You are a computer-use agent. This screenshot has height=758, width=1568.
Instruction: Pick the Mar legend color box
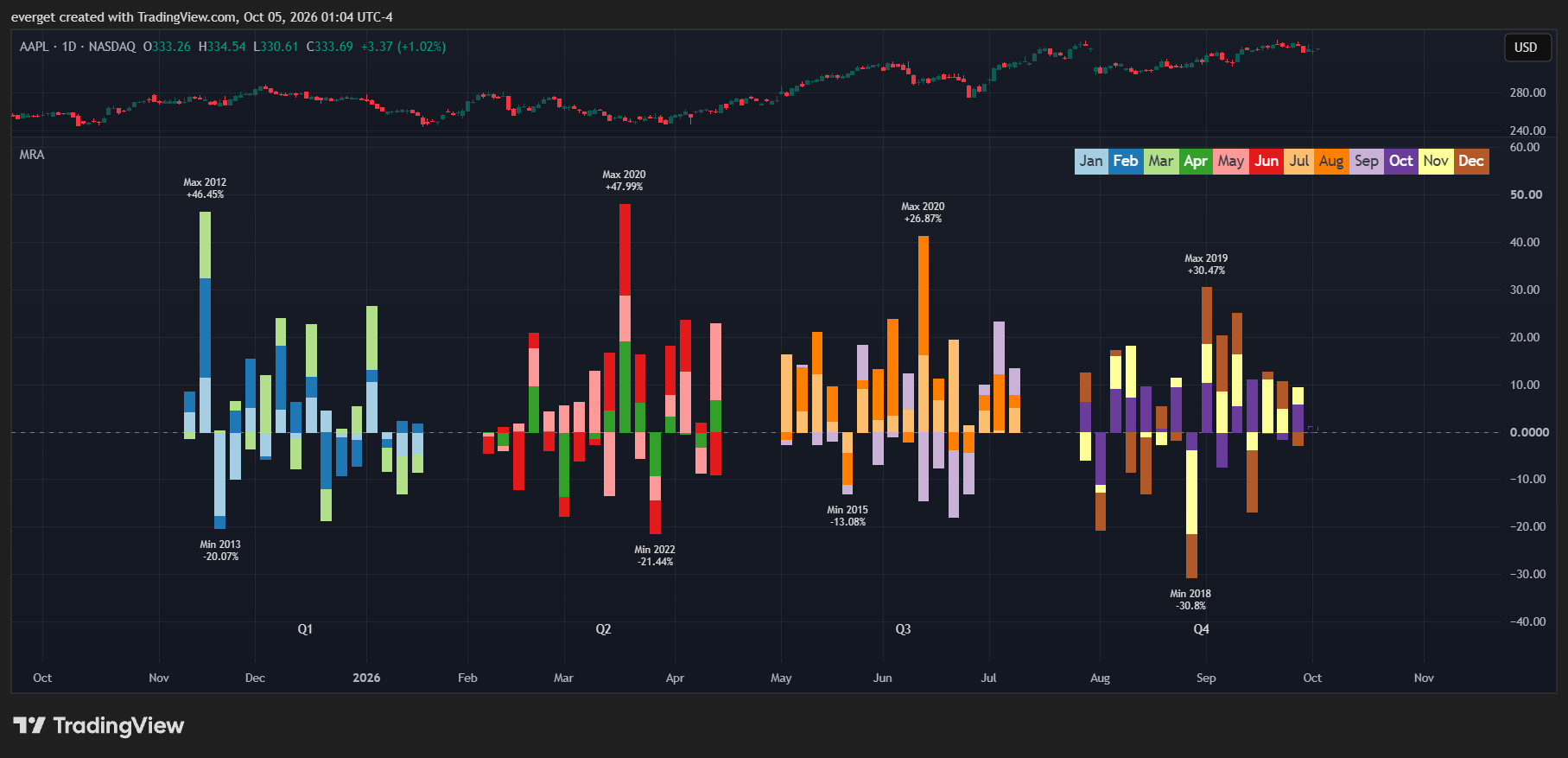pos(1160,161)
